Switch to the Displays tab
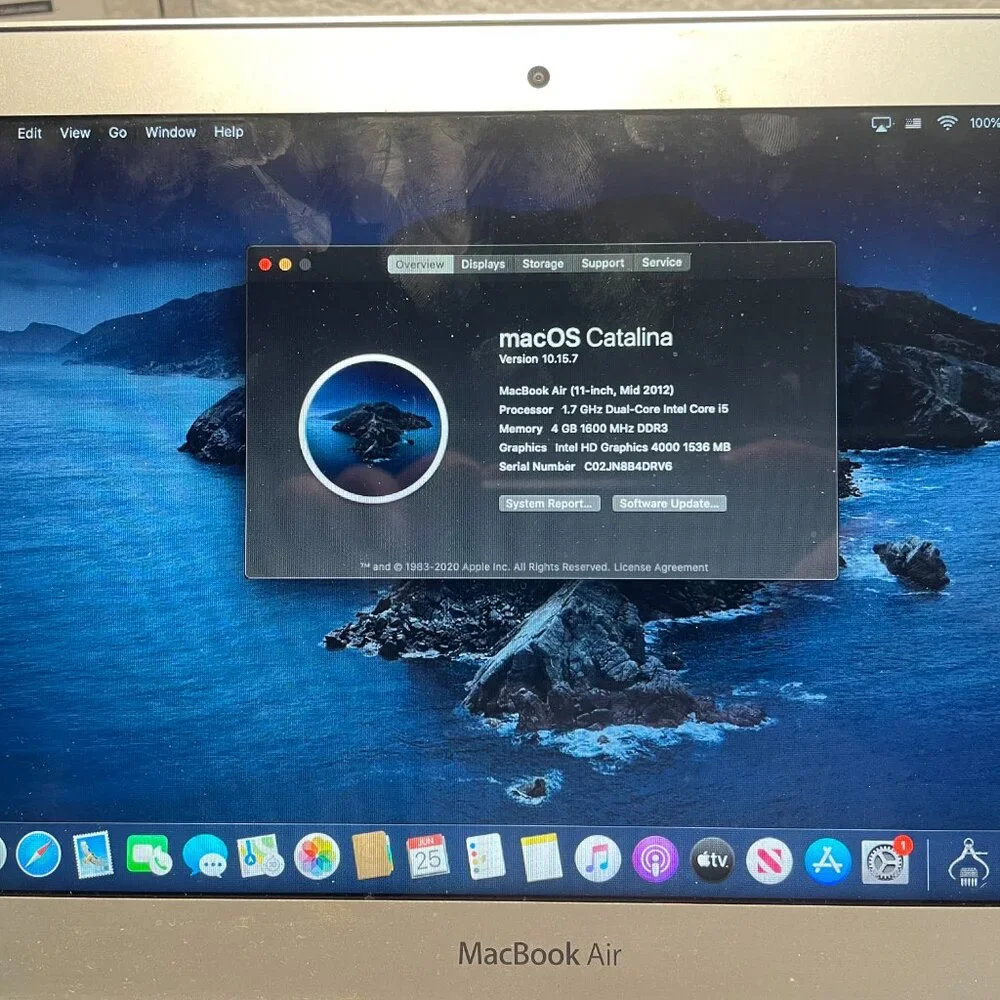Screen dimensions: 1000x1000 [x=483, y=263]
